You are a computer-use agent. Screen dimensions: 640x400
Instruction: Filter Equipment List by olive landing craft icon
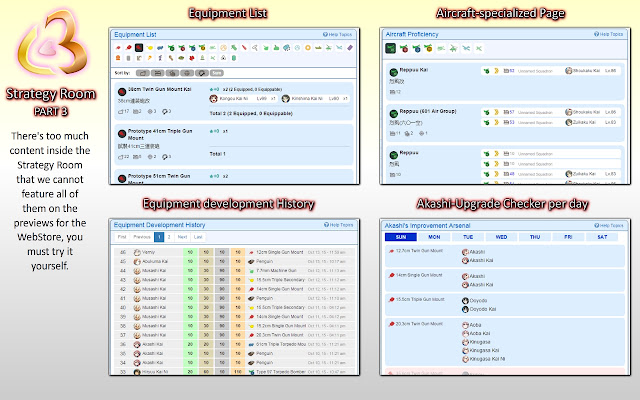tap(318, 47)
